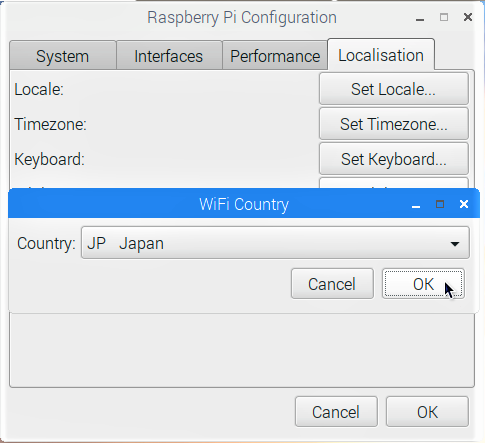This screenshot has width=485, height=443.
Task: Click the Country: label
Action: click(x=46, y=243)
